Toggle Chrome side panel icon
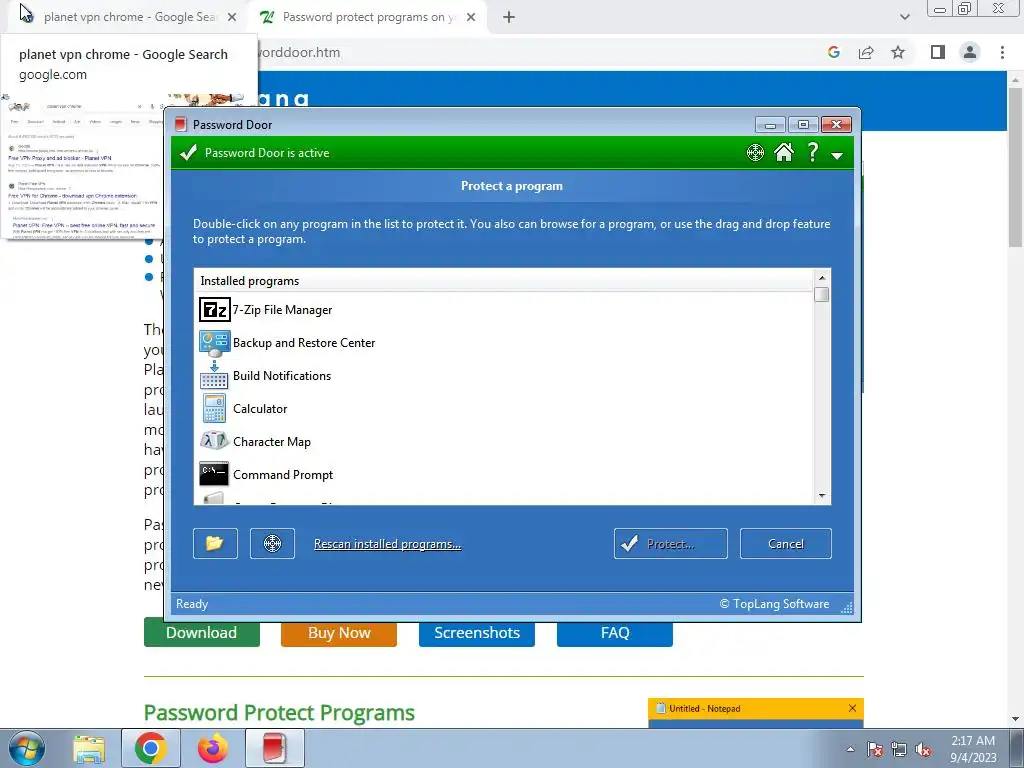Screen dimensions: 1024x768 tap(938, 52)
